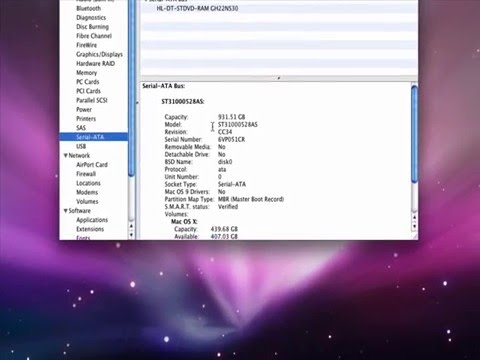
Task: Click details pane scroll down arrow
Action: pos(414,226)
